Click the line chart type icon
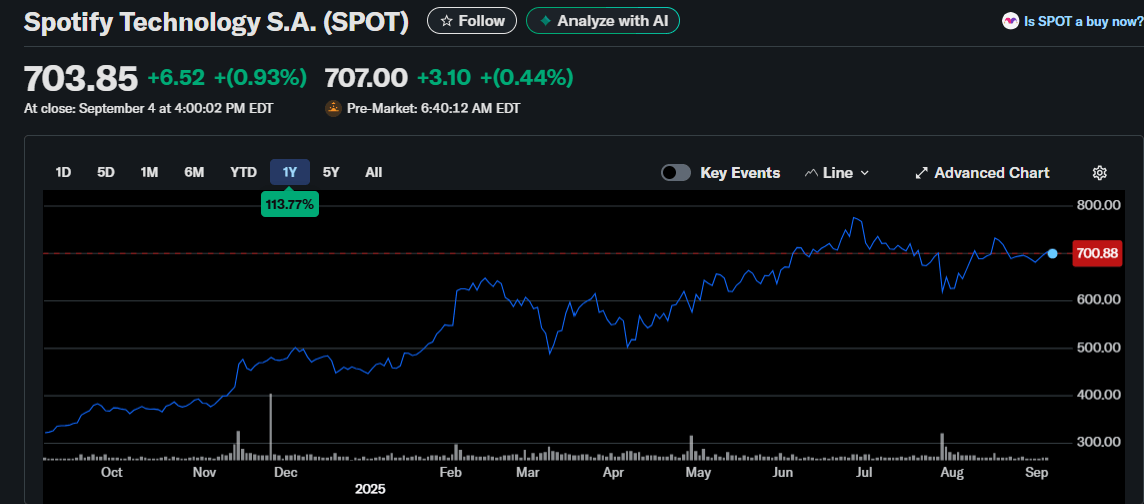This screenshot has height=504, width=1144. coord(811,173)
